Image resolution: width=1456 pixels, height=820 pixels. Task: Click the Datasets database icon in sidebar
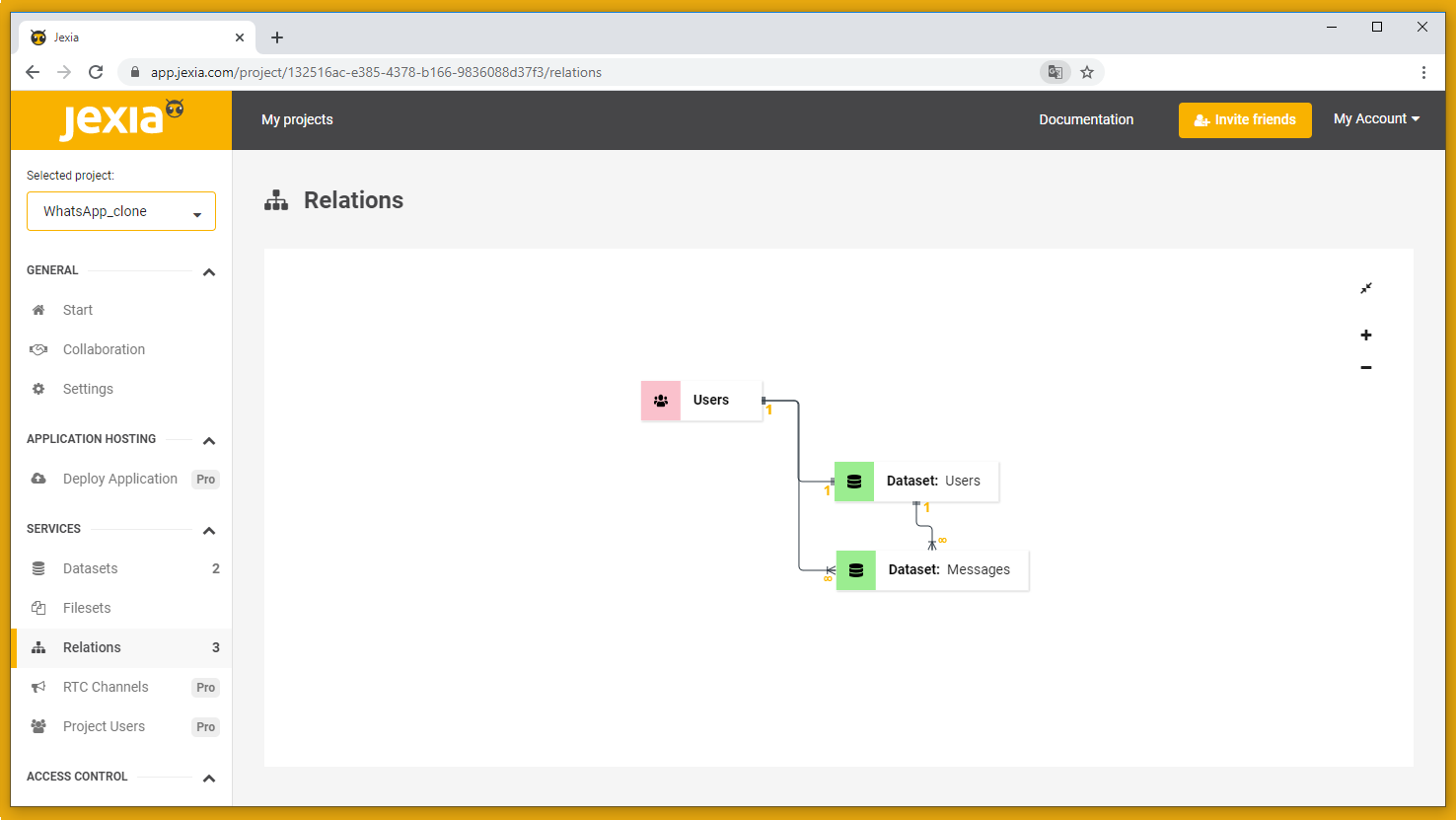(38, 568)
